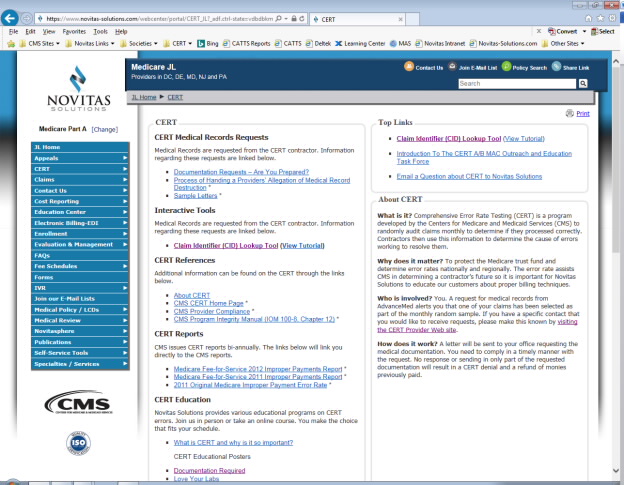
Task: Click the green Policy Search icon
Action: point(506,66)
